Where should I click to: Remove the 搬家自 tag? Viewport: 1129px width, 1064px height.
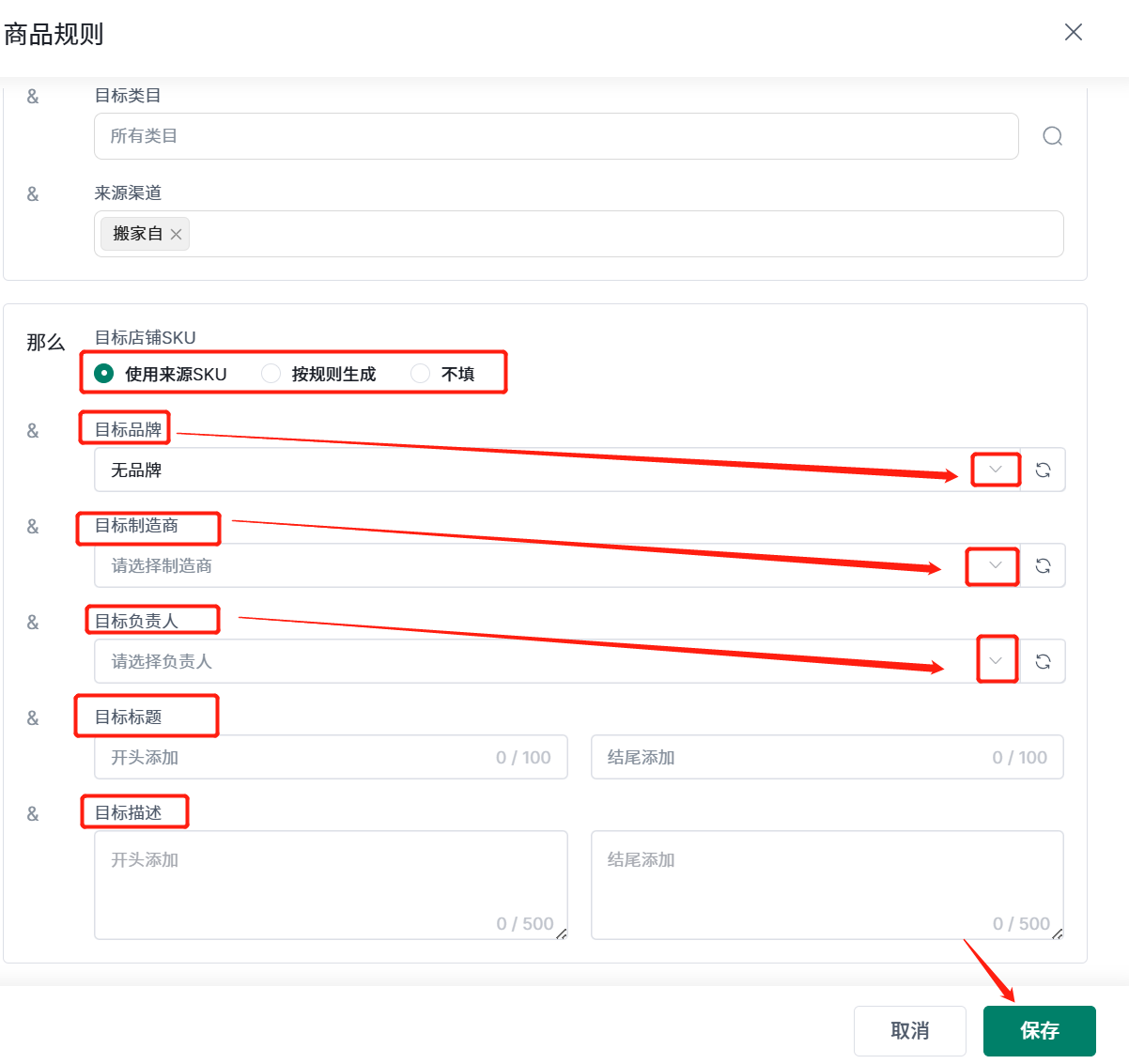coord(176,234)
